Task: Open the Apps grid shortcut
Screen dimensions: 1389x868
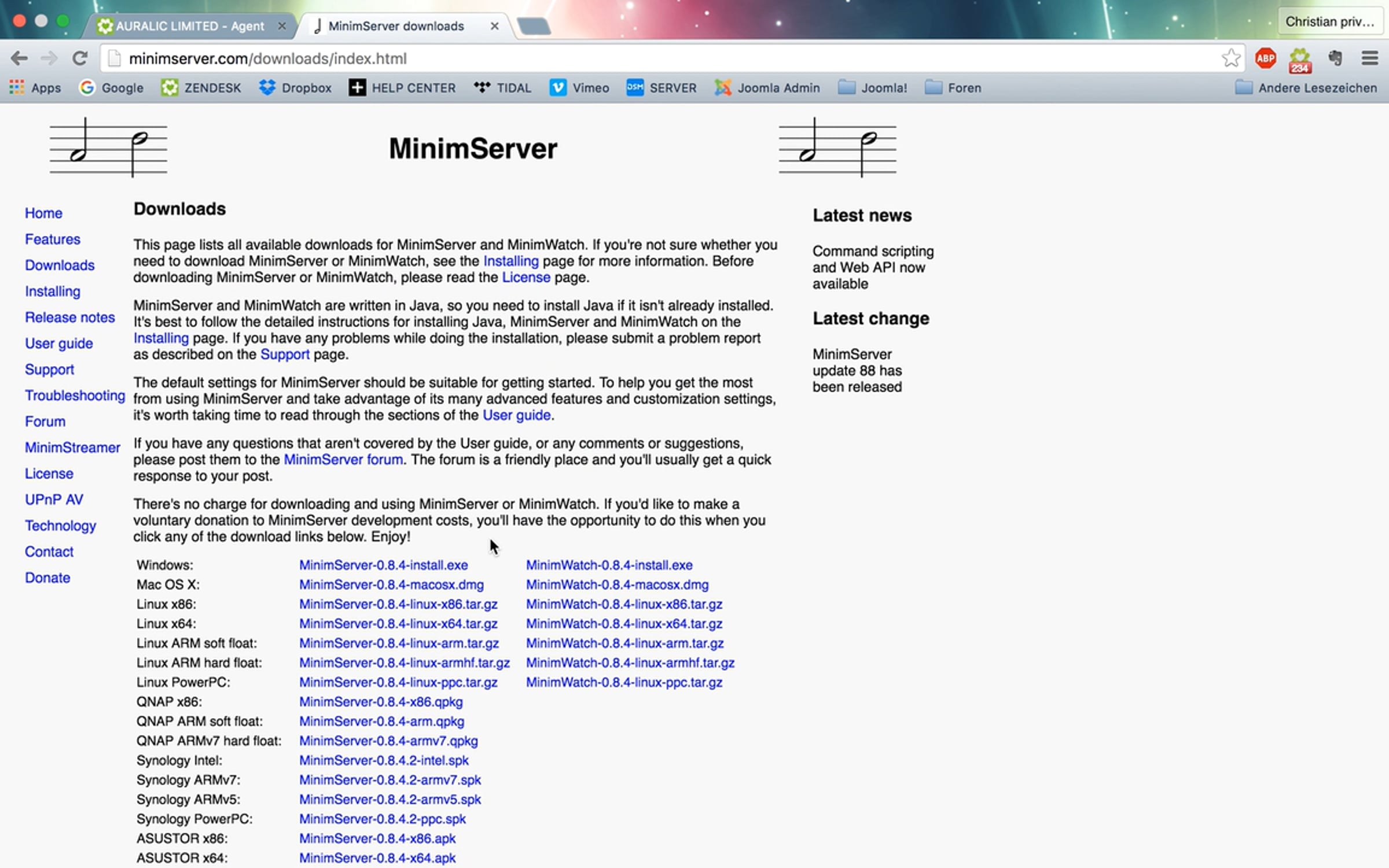Action: 35,88
